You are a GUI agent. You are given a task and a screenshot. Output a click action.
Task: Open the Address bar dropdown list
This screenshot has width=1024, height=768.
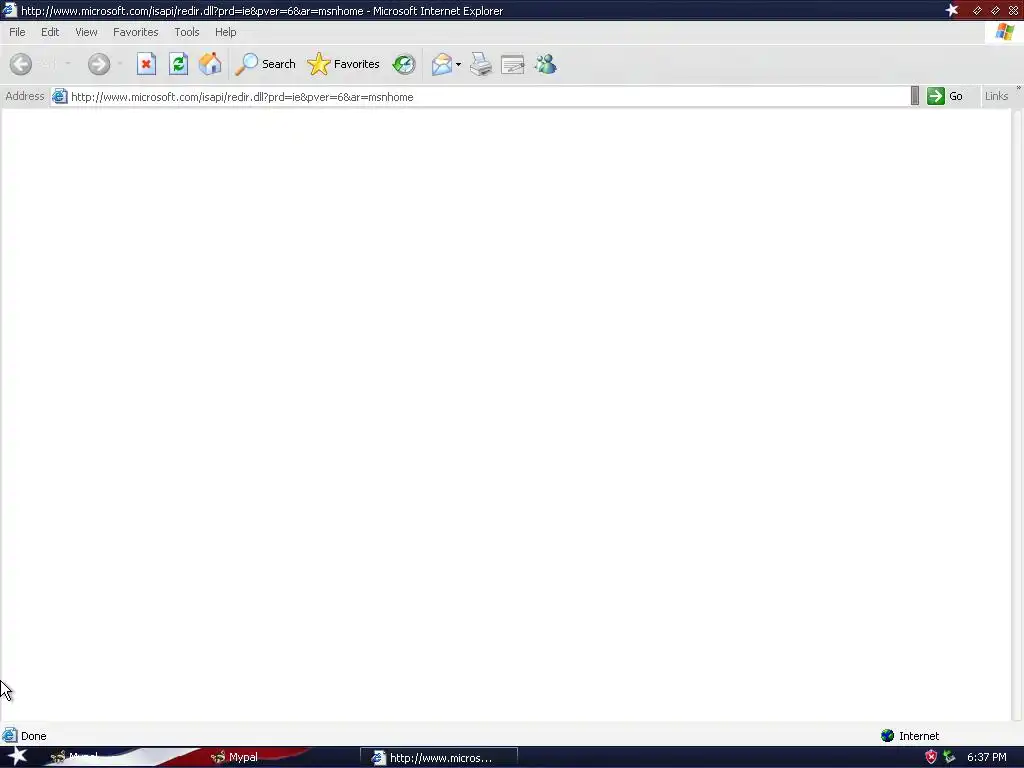tap(915, 96)
